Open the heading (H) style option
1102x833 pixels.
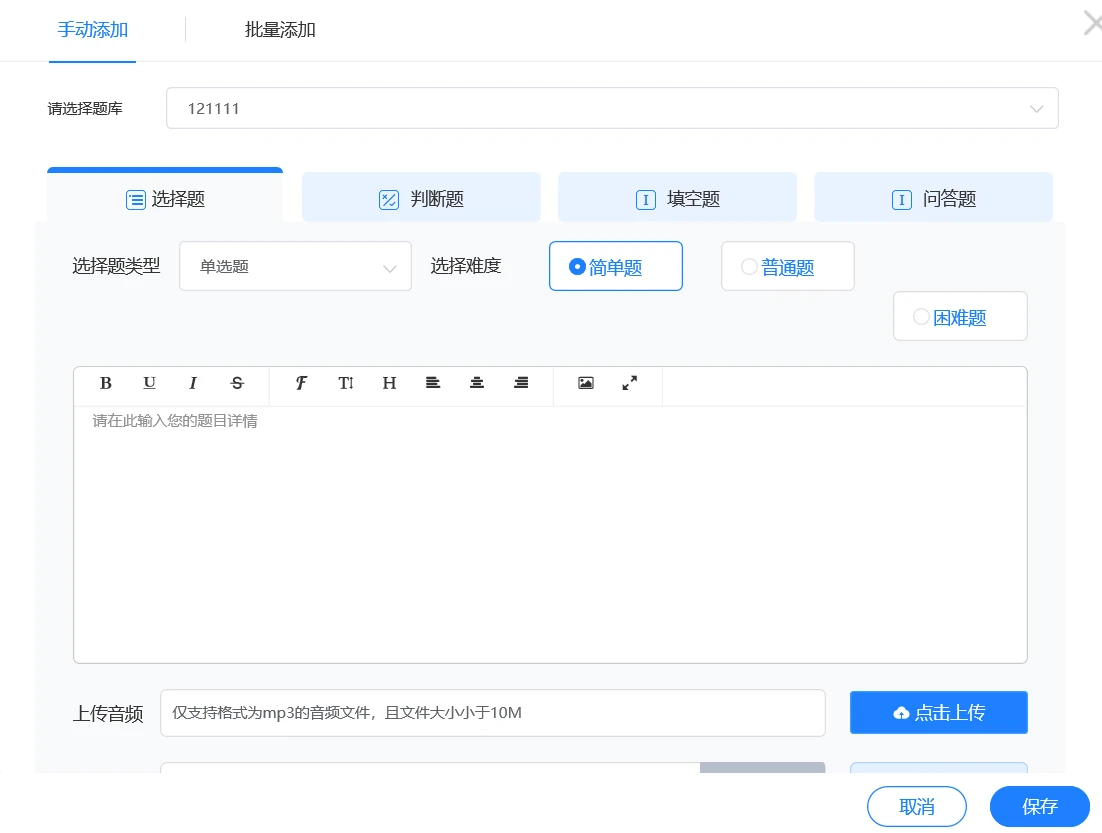pos(389,383)
